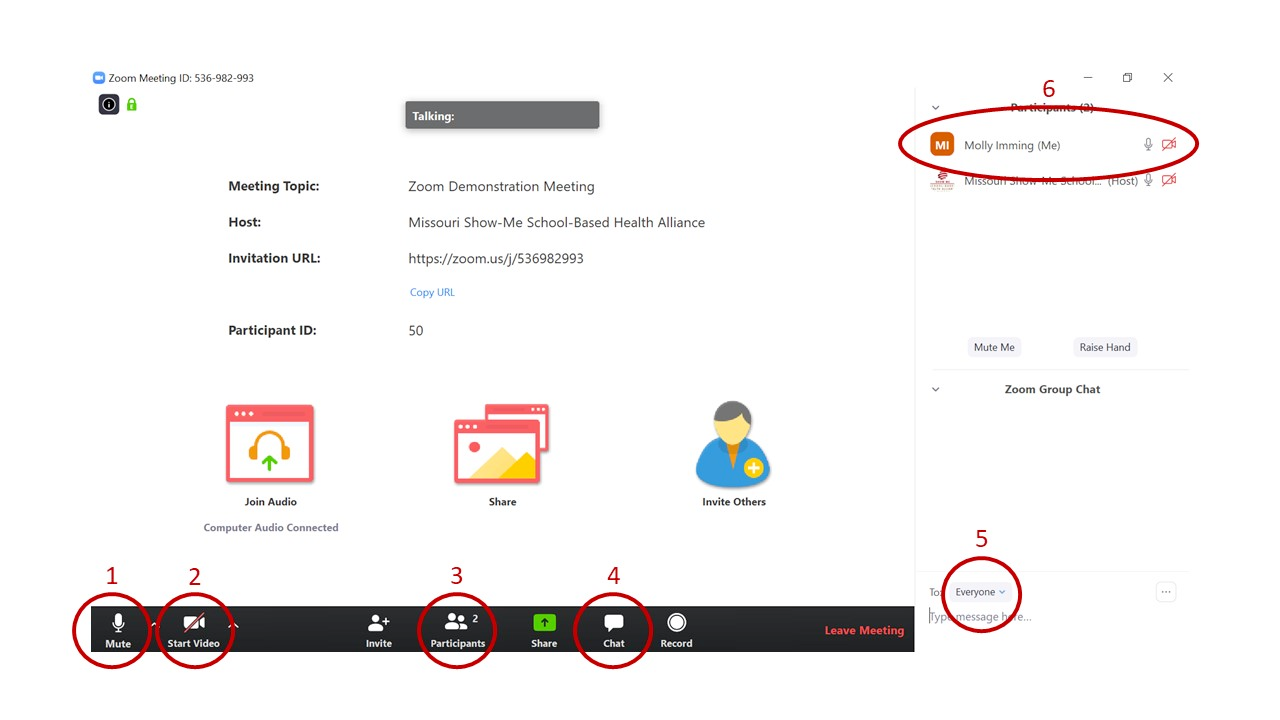Open meeting information icon under title
1280x720 pixels.
click(109, 104)
